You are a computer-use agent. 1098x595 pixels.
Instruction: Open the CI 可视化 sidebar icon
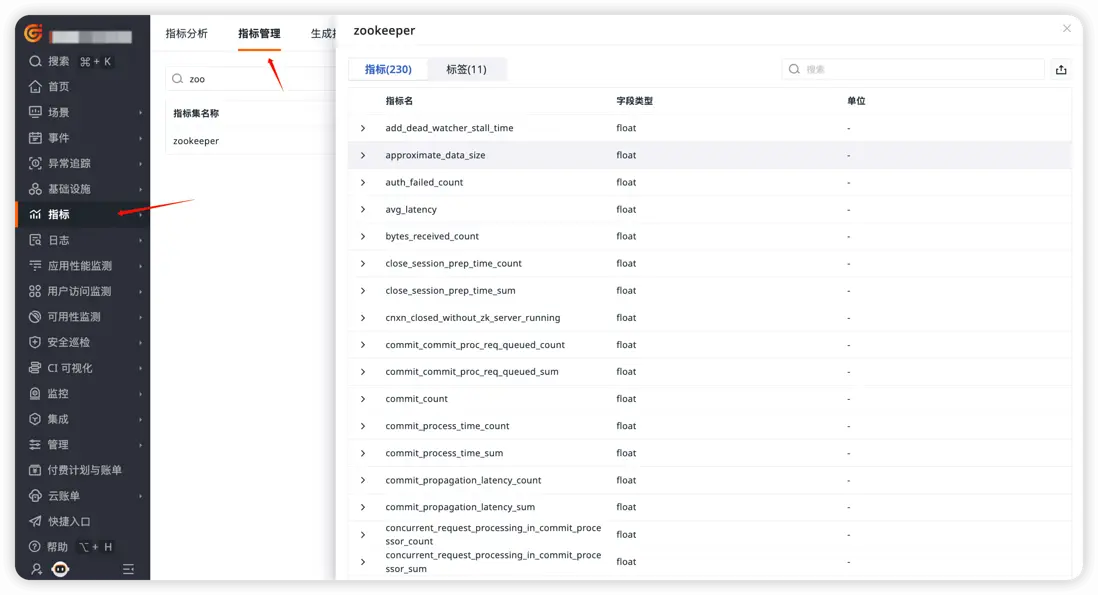click(35, 368)
